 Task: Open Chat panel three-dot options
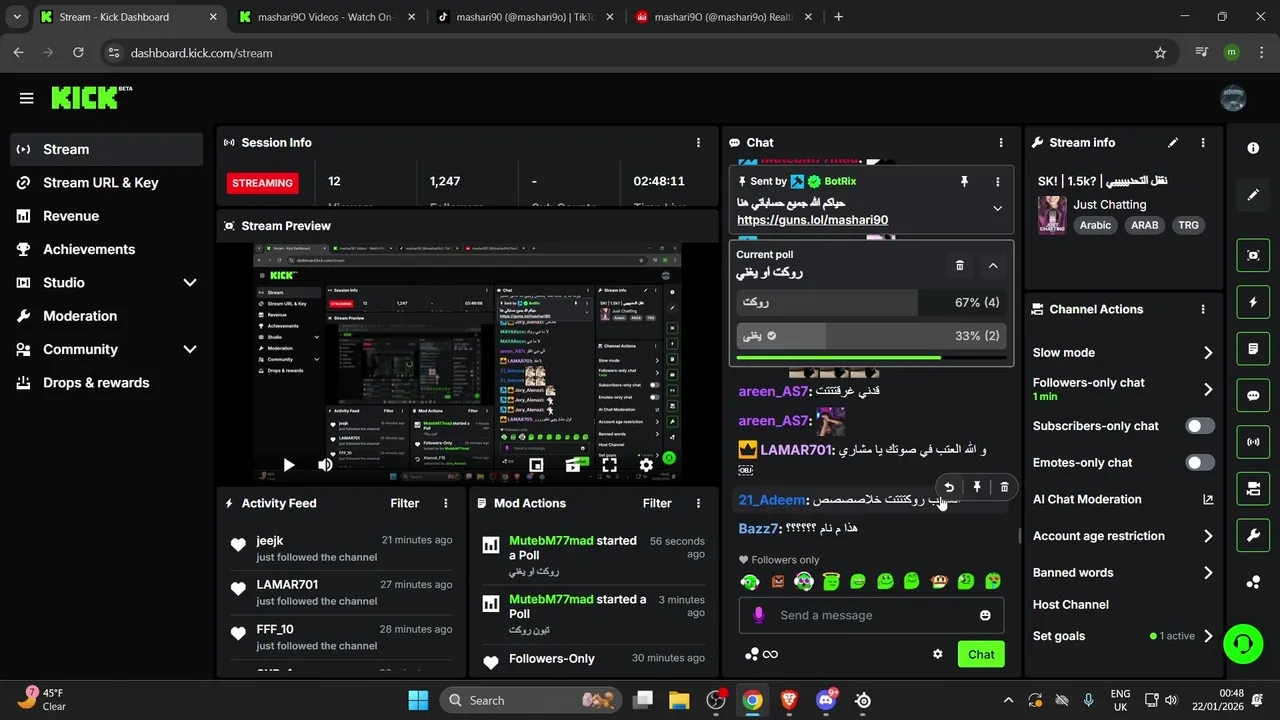(1001, 143)
